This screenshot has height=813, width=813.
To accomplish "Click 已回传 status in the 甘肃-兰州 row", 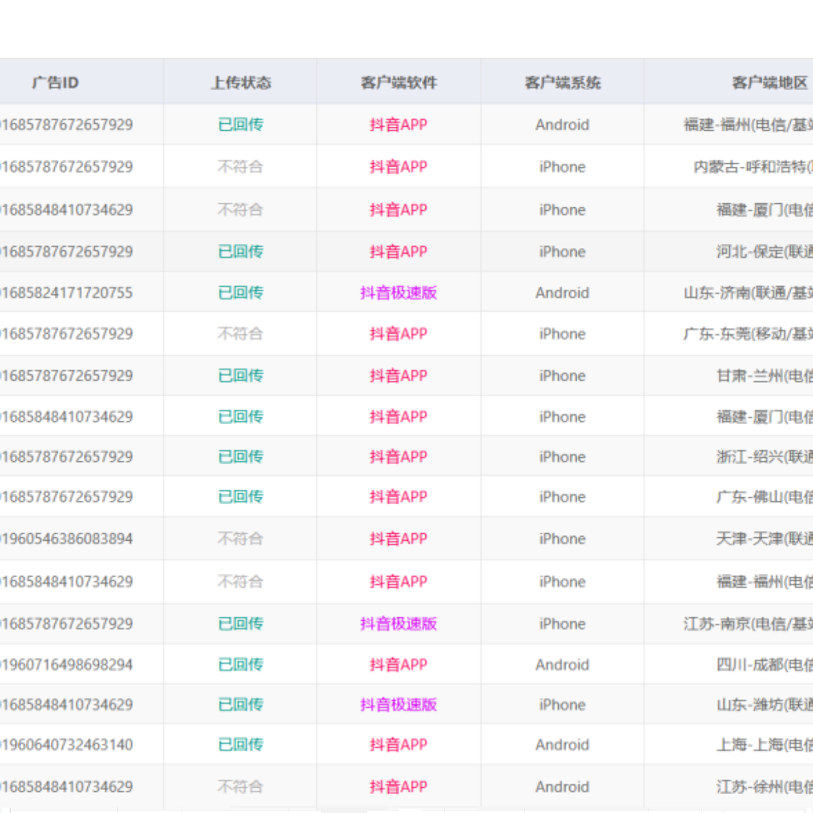I will click(240, 376).
